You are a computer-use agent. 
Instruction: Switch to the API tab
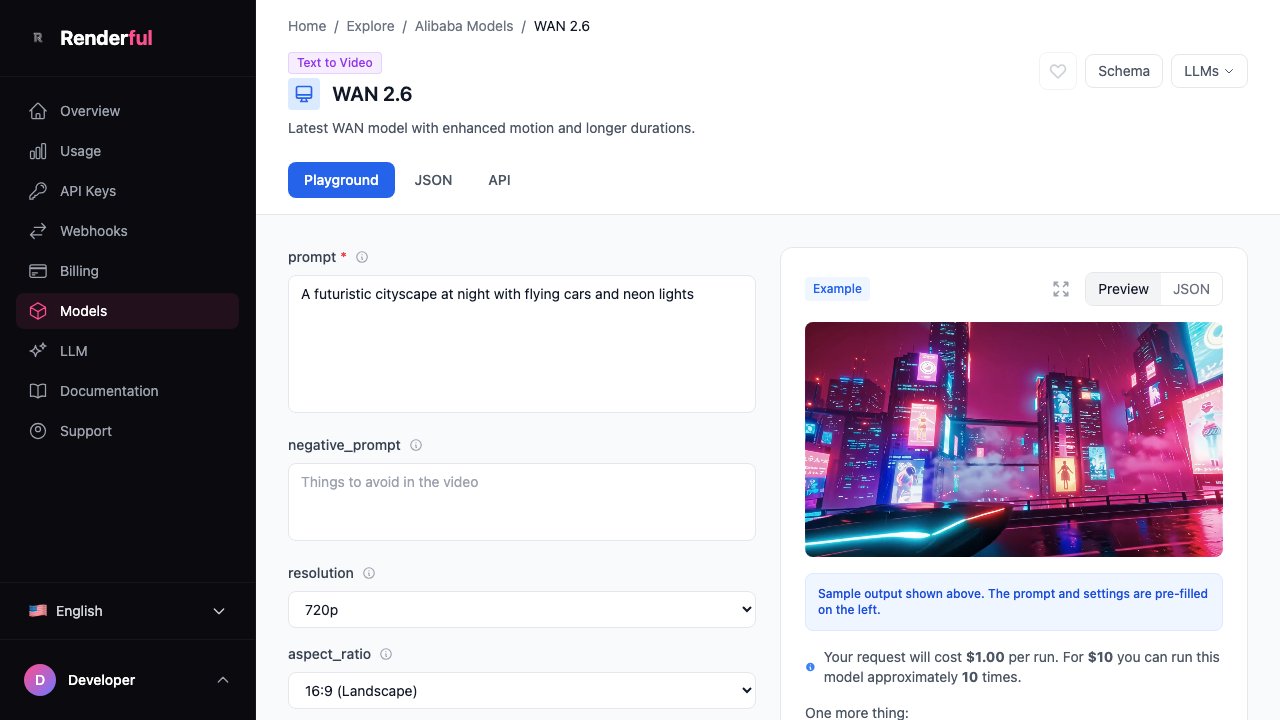click(x=499, y=180)
